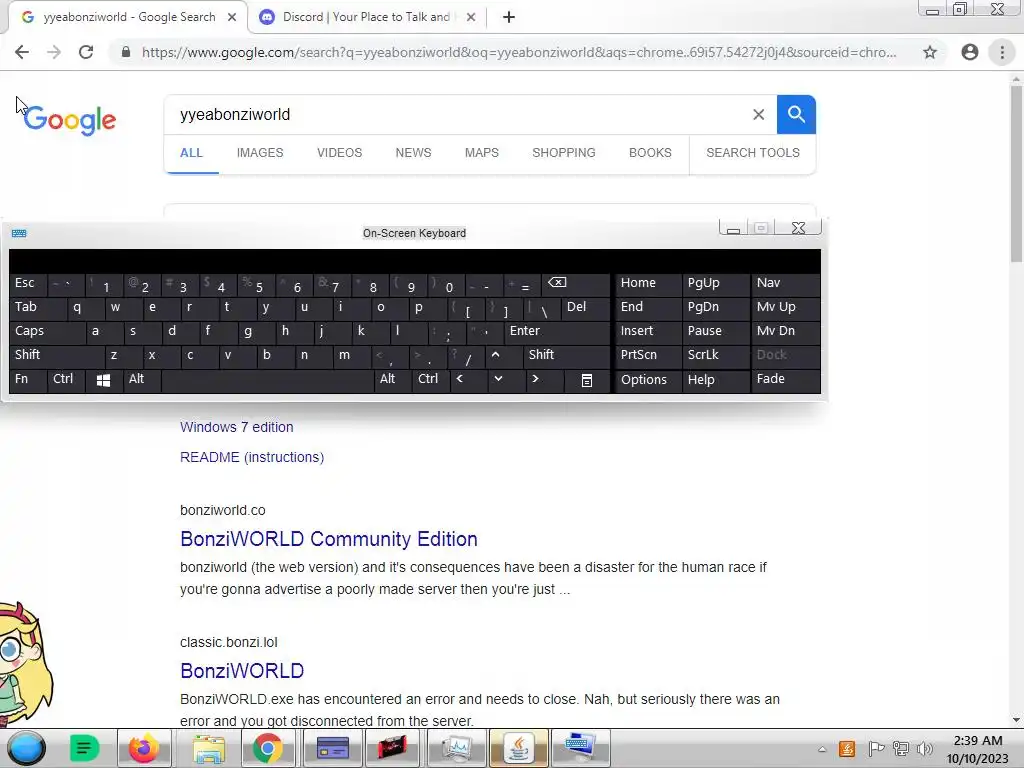Switch to IMAGES results tab
Image resolution: width=1024 pixels, height=768 pixels.
coord(260,153)
